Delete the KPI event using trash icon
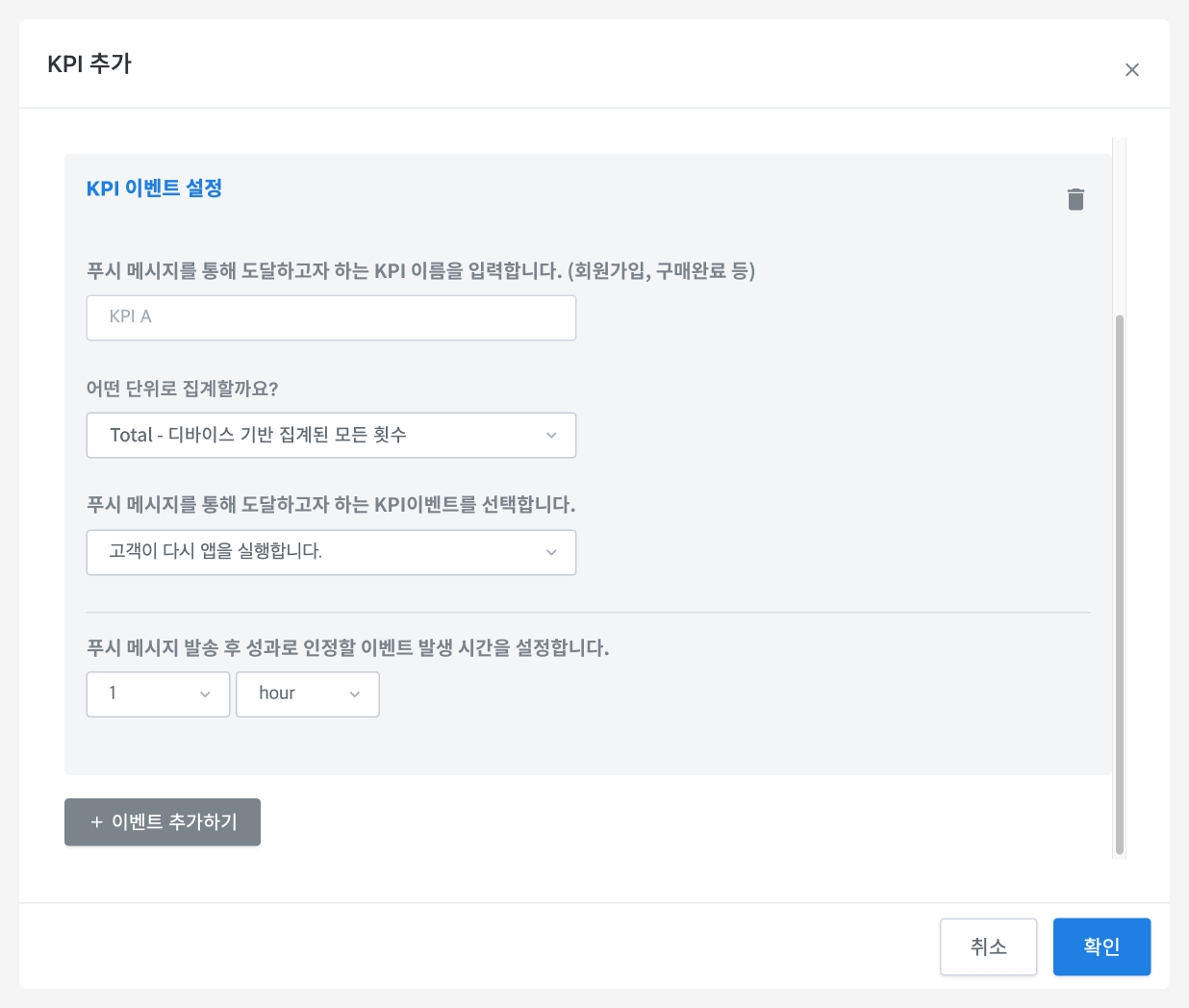The image size is (1189, 1008). point(1075,199)
